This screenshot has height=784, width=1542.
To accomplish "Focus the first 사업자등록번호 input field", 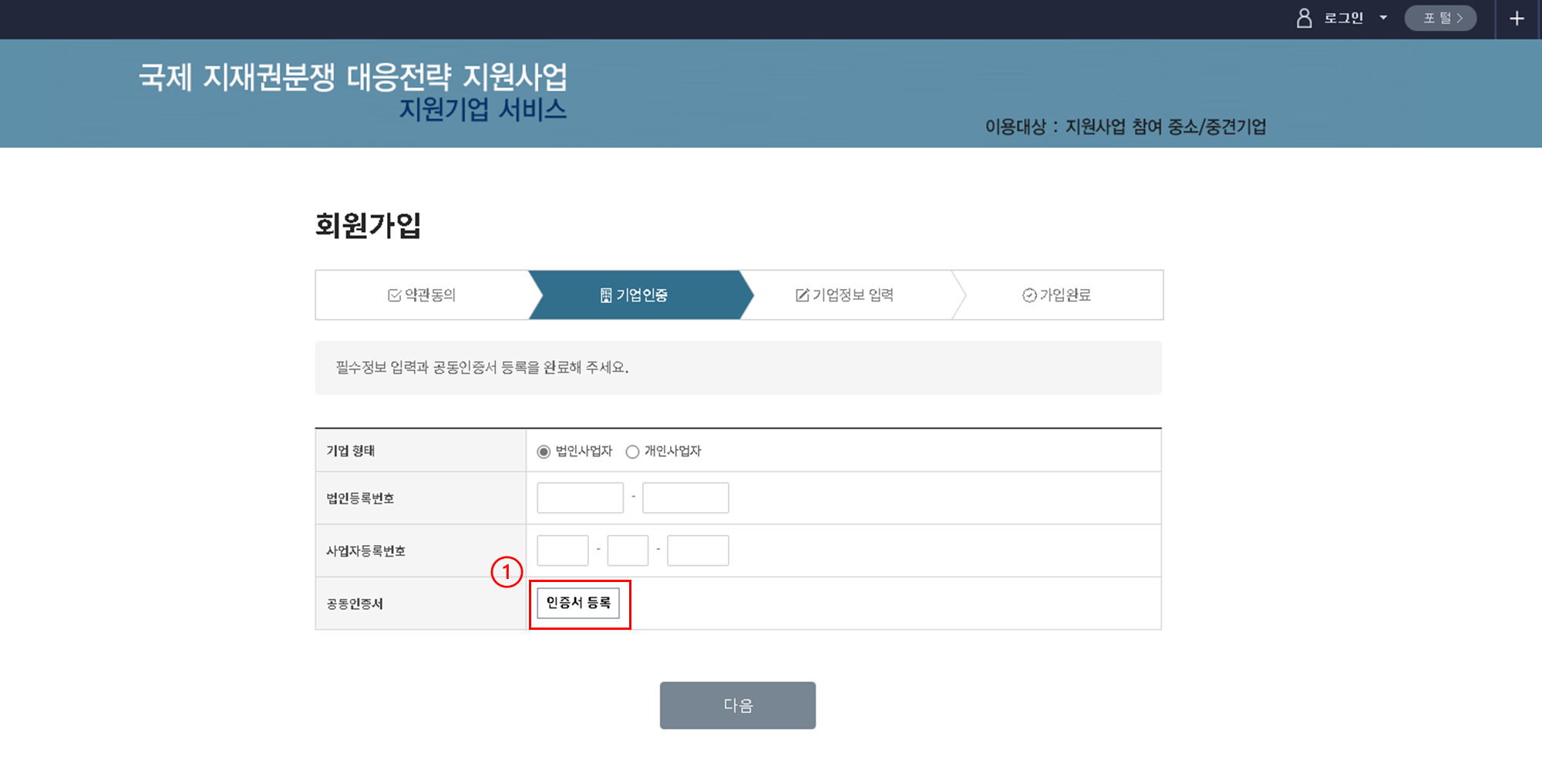I will [563, 550].
